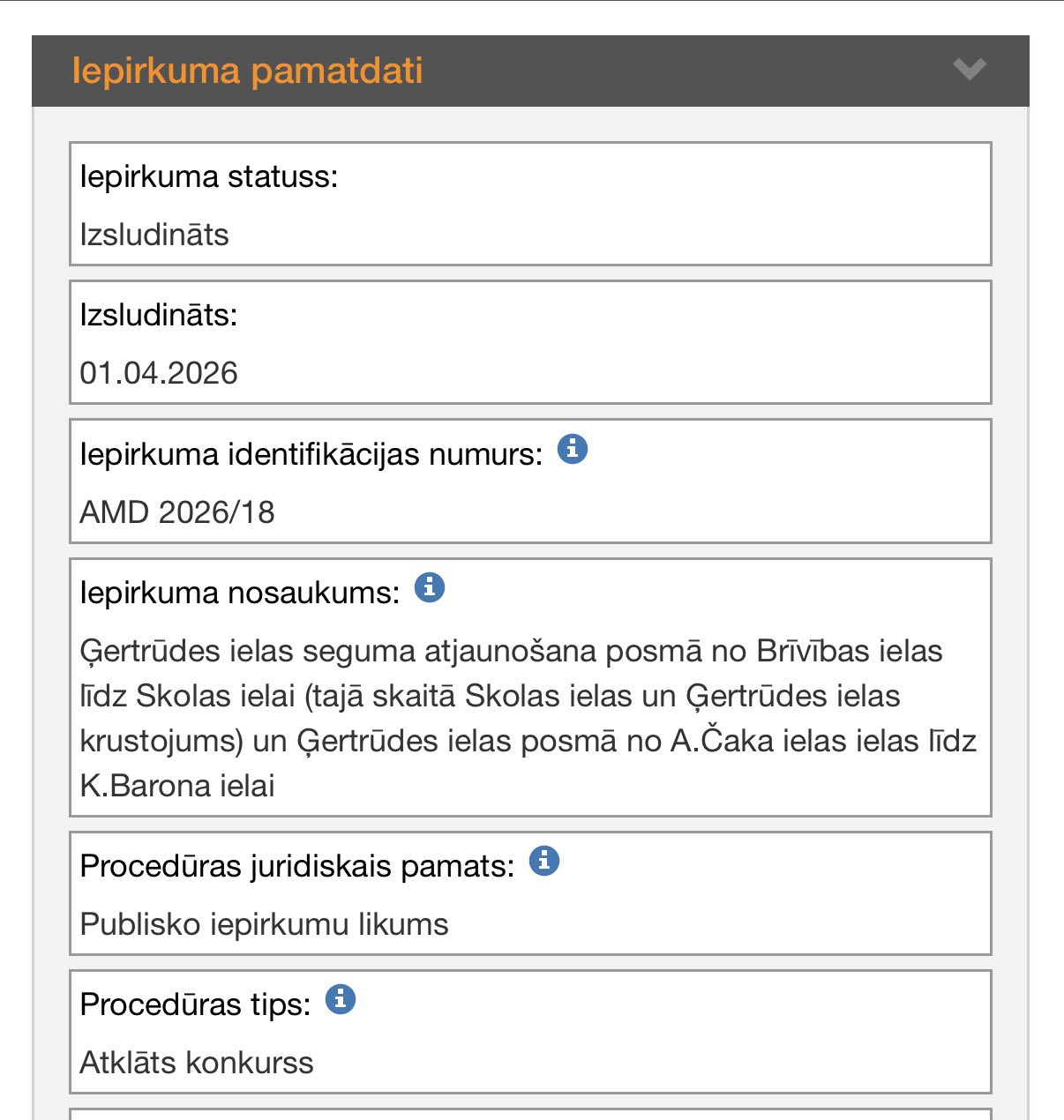The image size is (1064, 1120).
Task: Click the date 01.04.2026
Action: click(159, 373)
